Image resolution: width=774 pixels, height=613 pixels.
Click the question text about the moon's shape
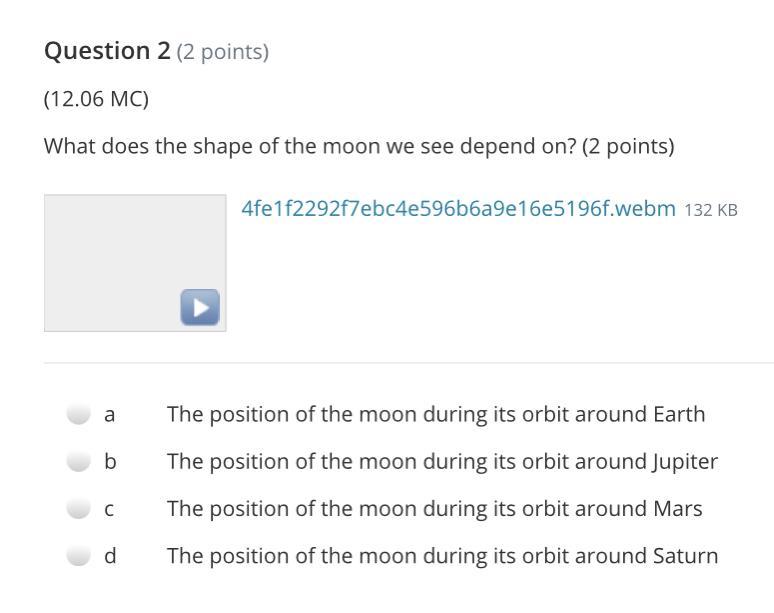click(x=359, y=146)
